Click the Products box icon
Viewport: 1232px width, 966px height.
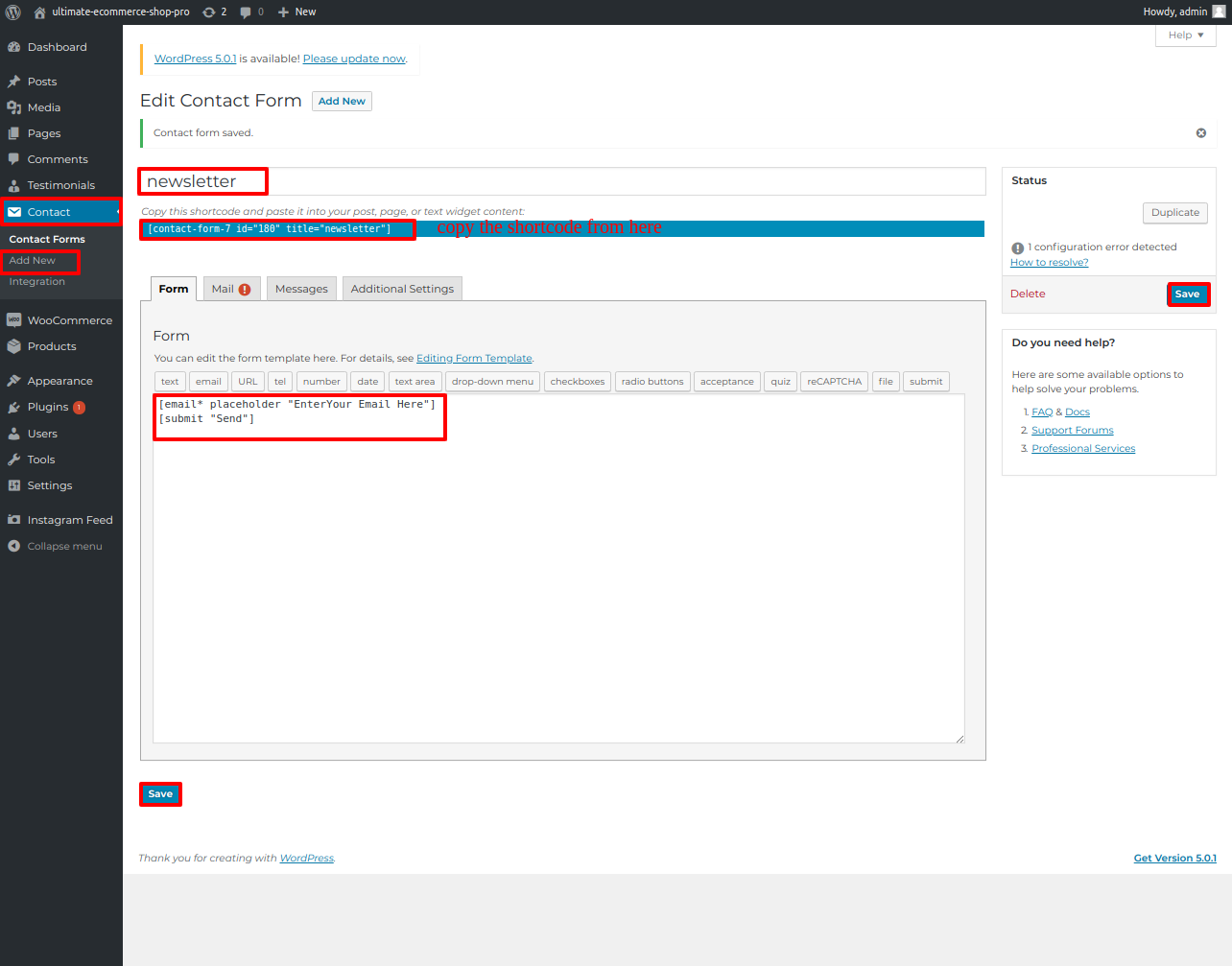[x=14, y=346]
